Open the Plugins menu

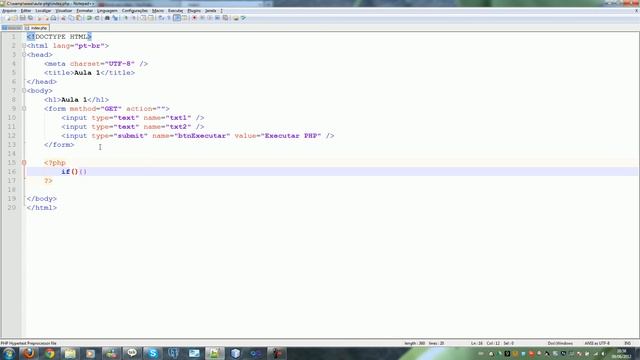click(x=194, y=11)
